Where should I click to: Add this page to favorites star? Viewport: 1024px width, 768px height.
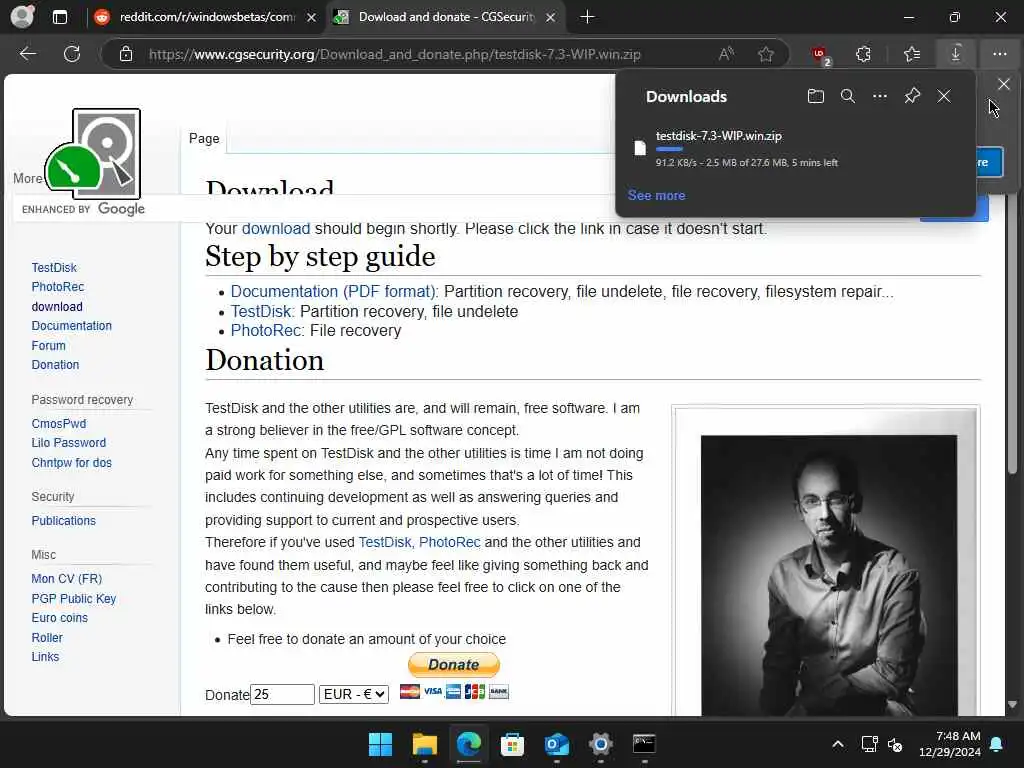tap(766, 54)
